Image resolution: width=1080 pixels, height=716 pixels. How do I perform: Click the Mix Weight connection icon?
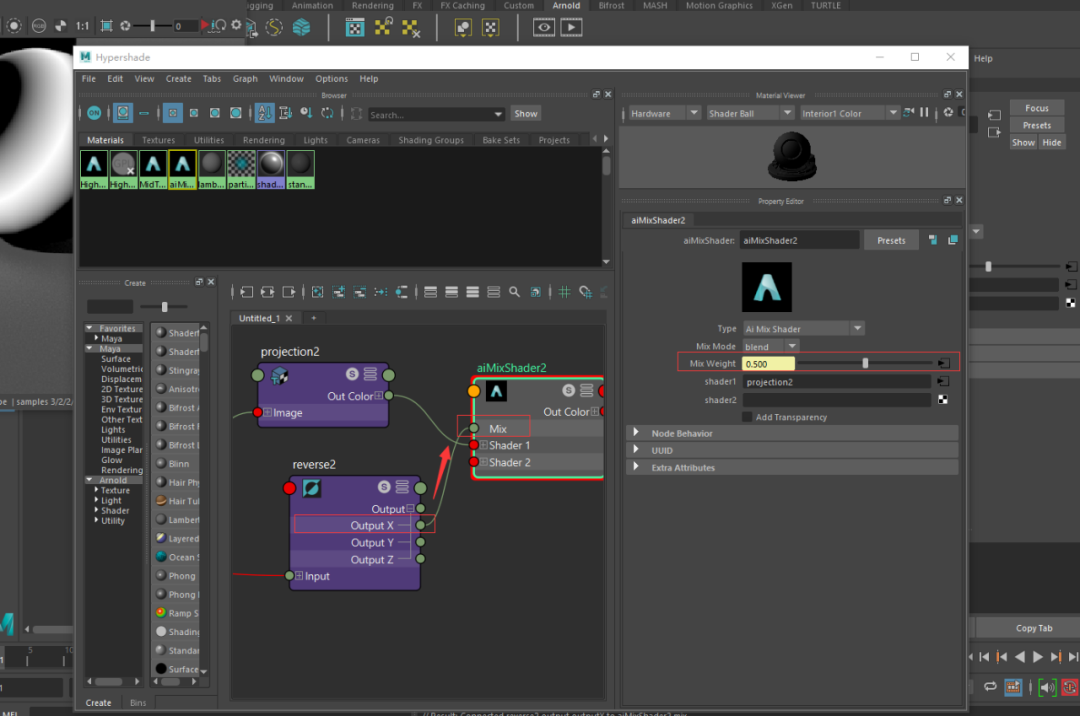click(943, 364)
